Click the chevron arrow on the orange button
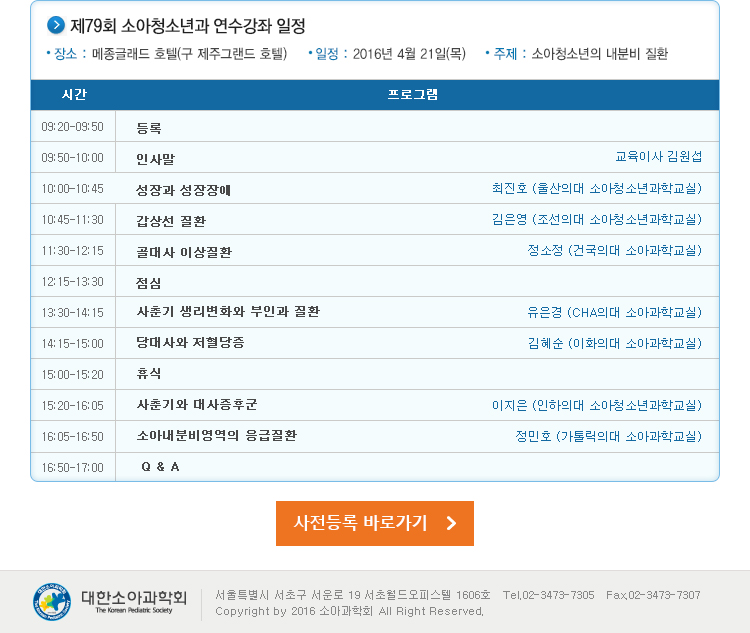The height and width of the screenshot is (633, 750). click(451, 523)
